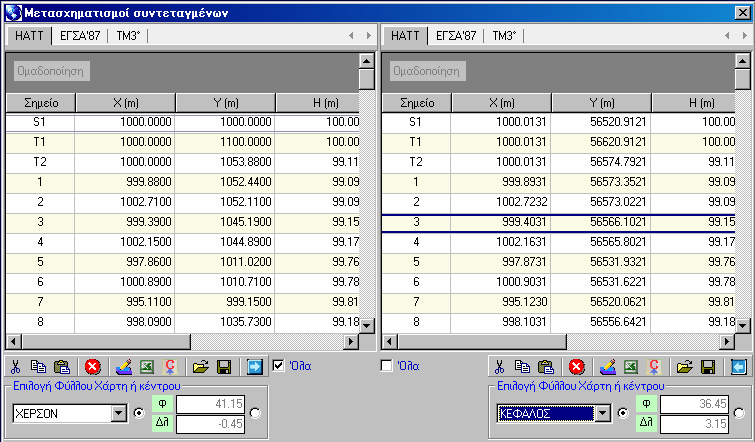The image size is (755, 442).
Task: Click the open folder icon in right toolbar
Action: [685, 367]
